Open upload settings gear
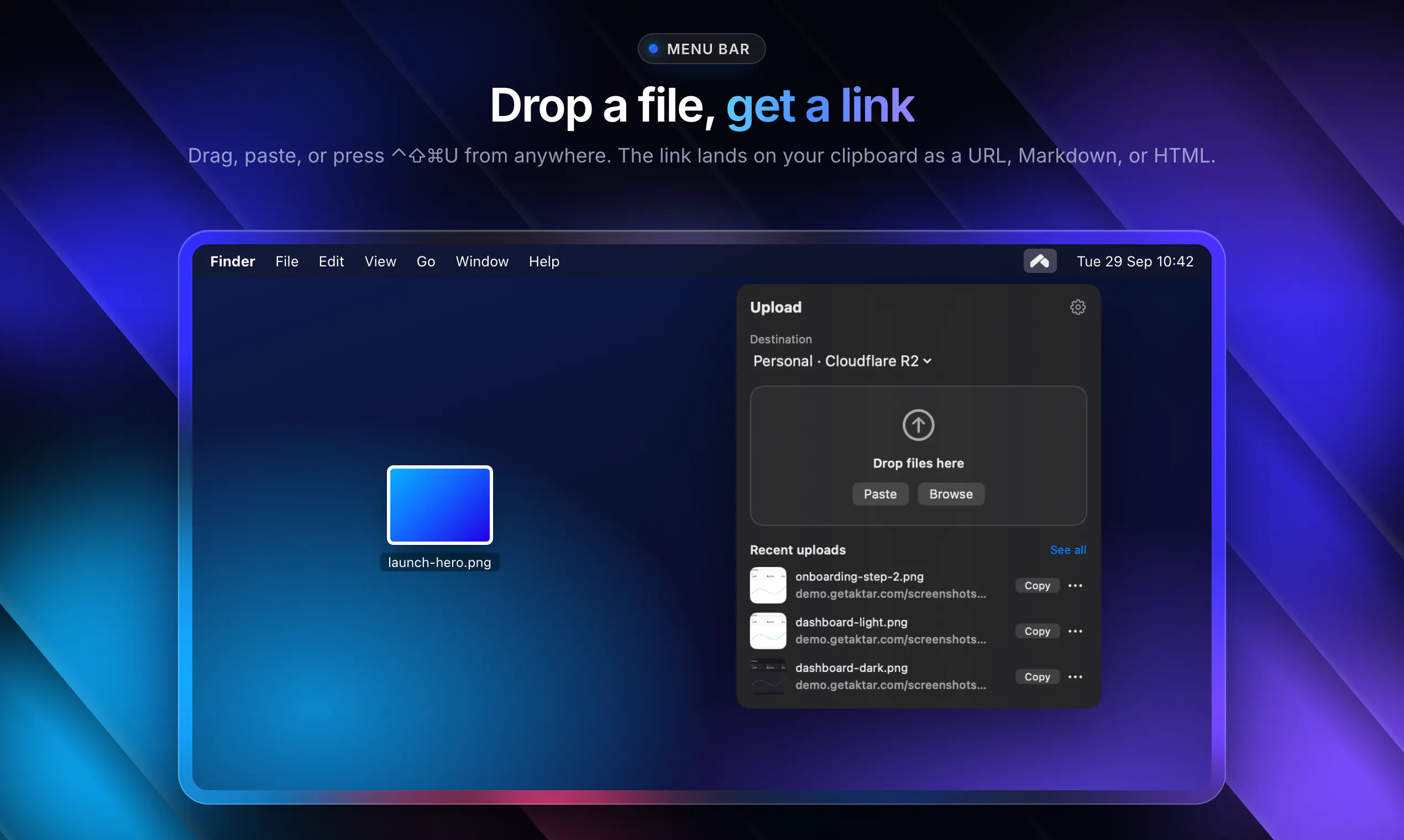The height and width of the screenshot is (840, 1404). pos(1077,307)
